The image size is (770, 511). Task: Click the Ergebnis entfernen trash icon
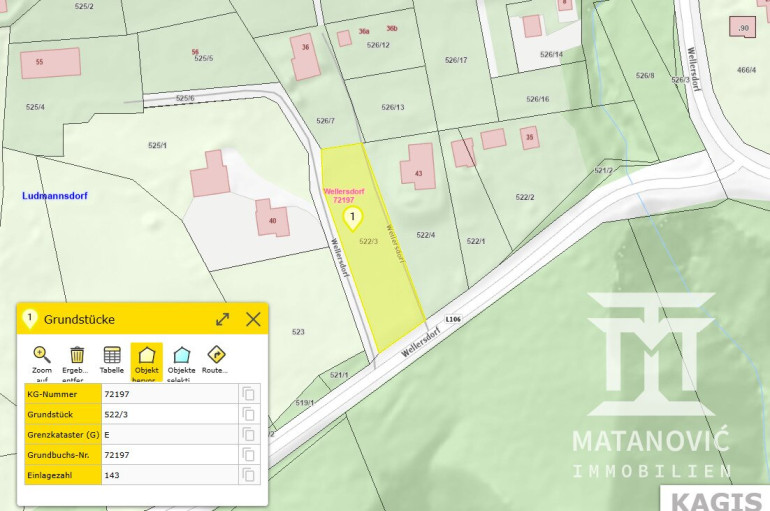77,354
